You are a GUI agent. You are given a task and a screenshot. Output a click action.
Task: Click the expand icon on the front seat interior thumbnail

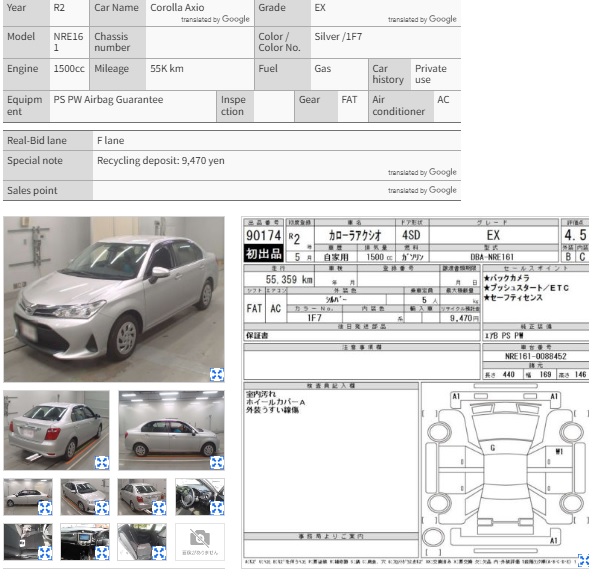click(45, 553)
